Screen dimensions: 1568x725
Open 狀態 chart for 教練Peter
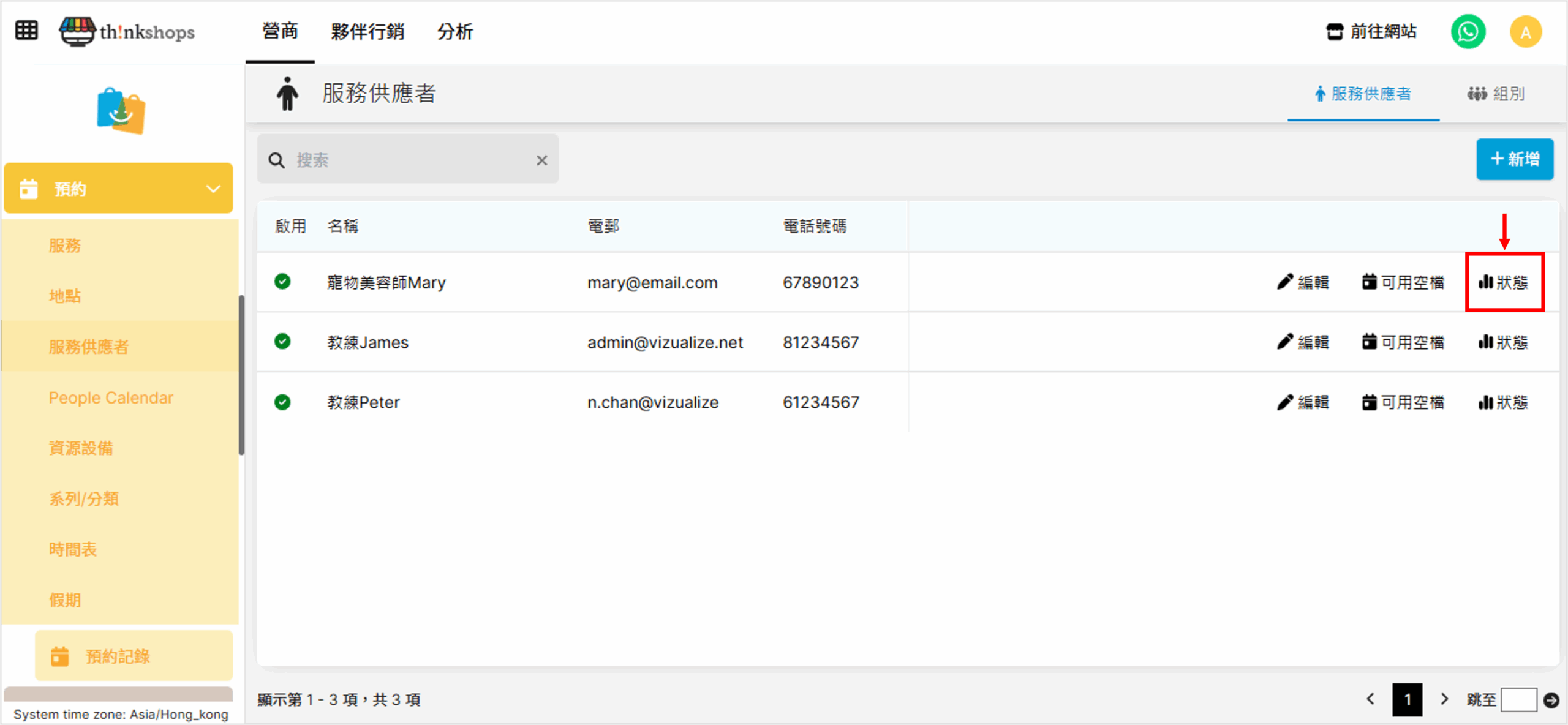coord(1503,402)
